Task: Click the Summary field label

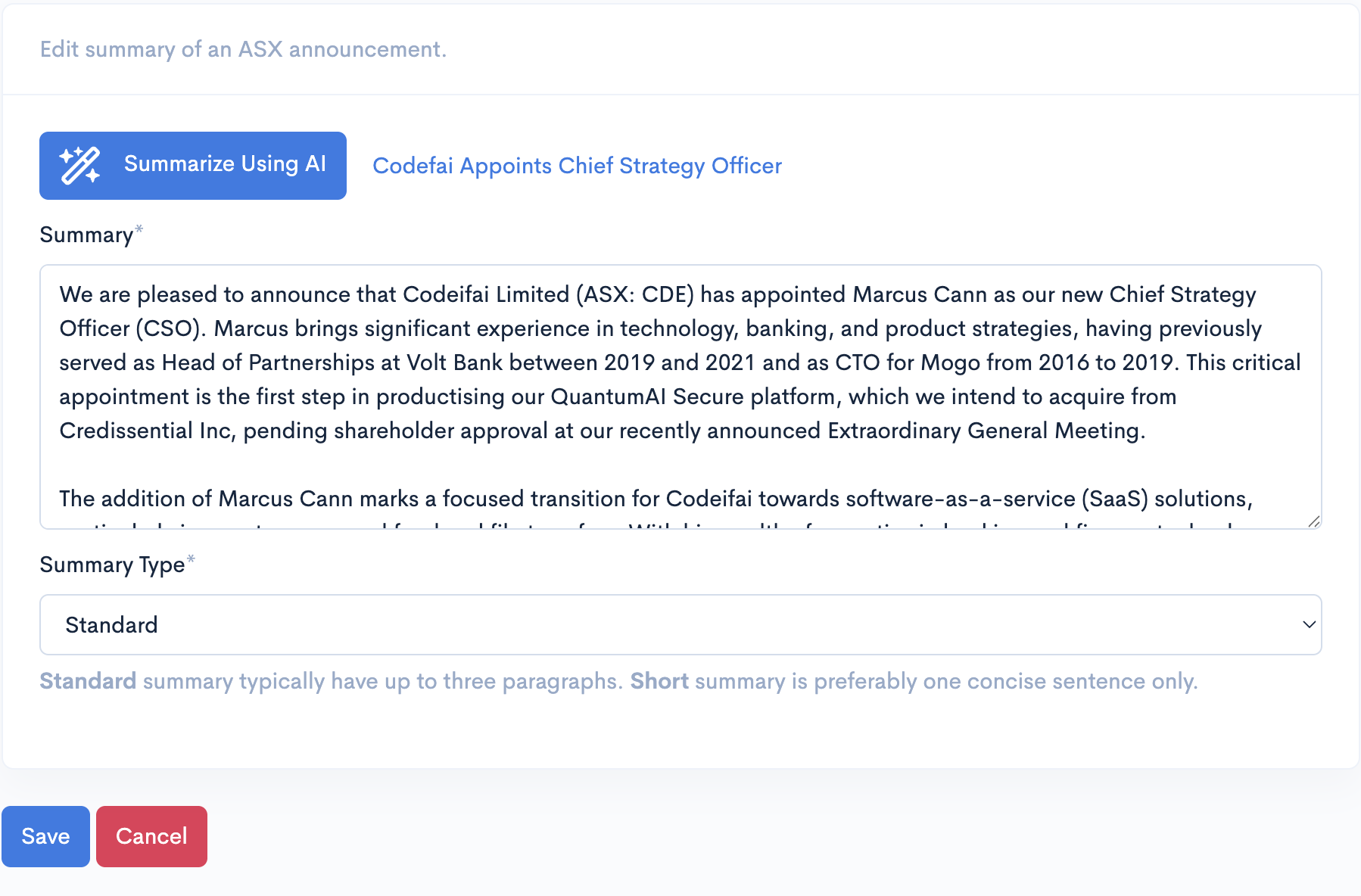Action: coord(86,235)
